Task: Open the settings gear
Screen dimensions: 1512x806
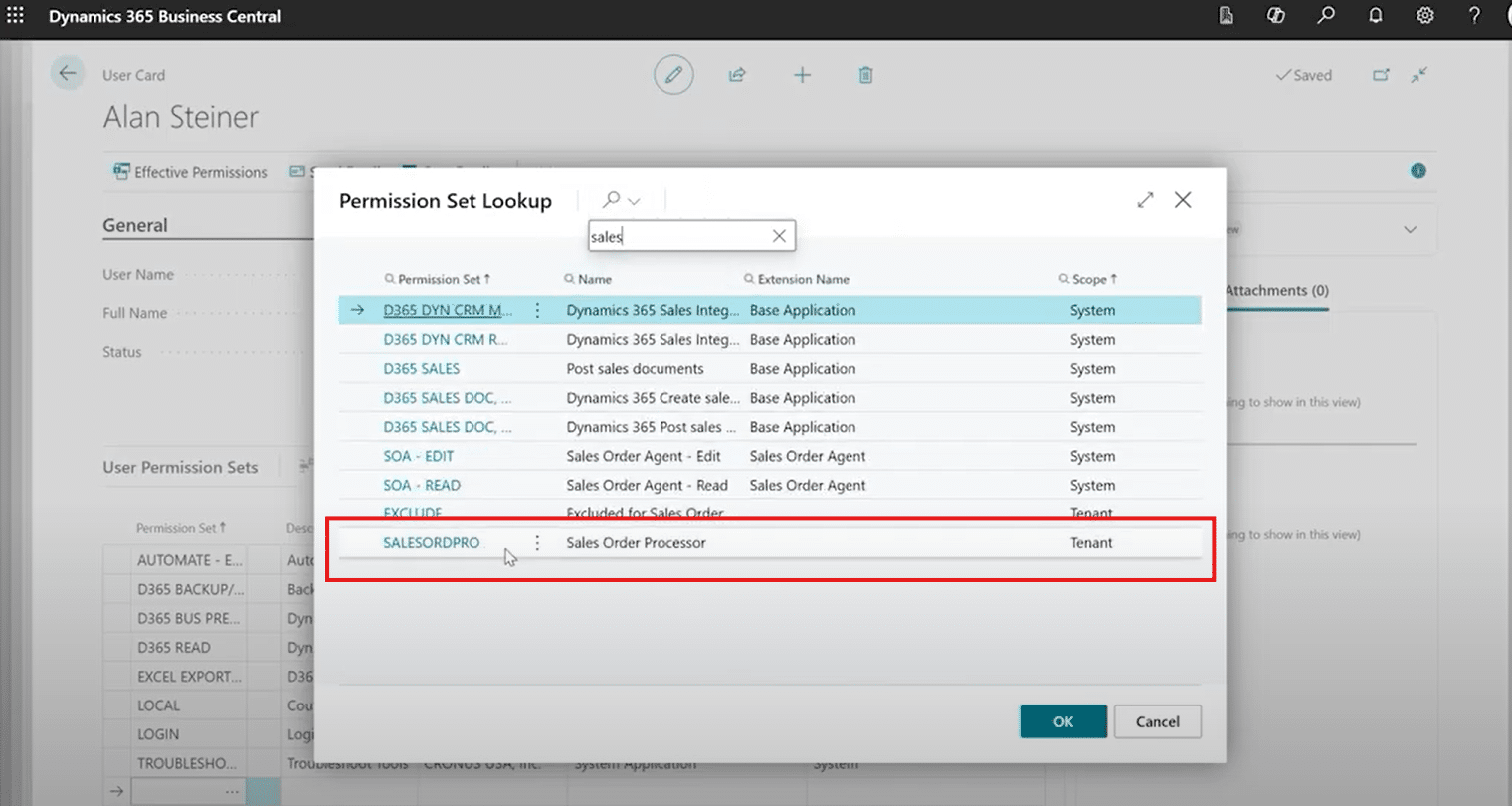Action: pos(1425,16)
